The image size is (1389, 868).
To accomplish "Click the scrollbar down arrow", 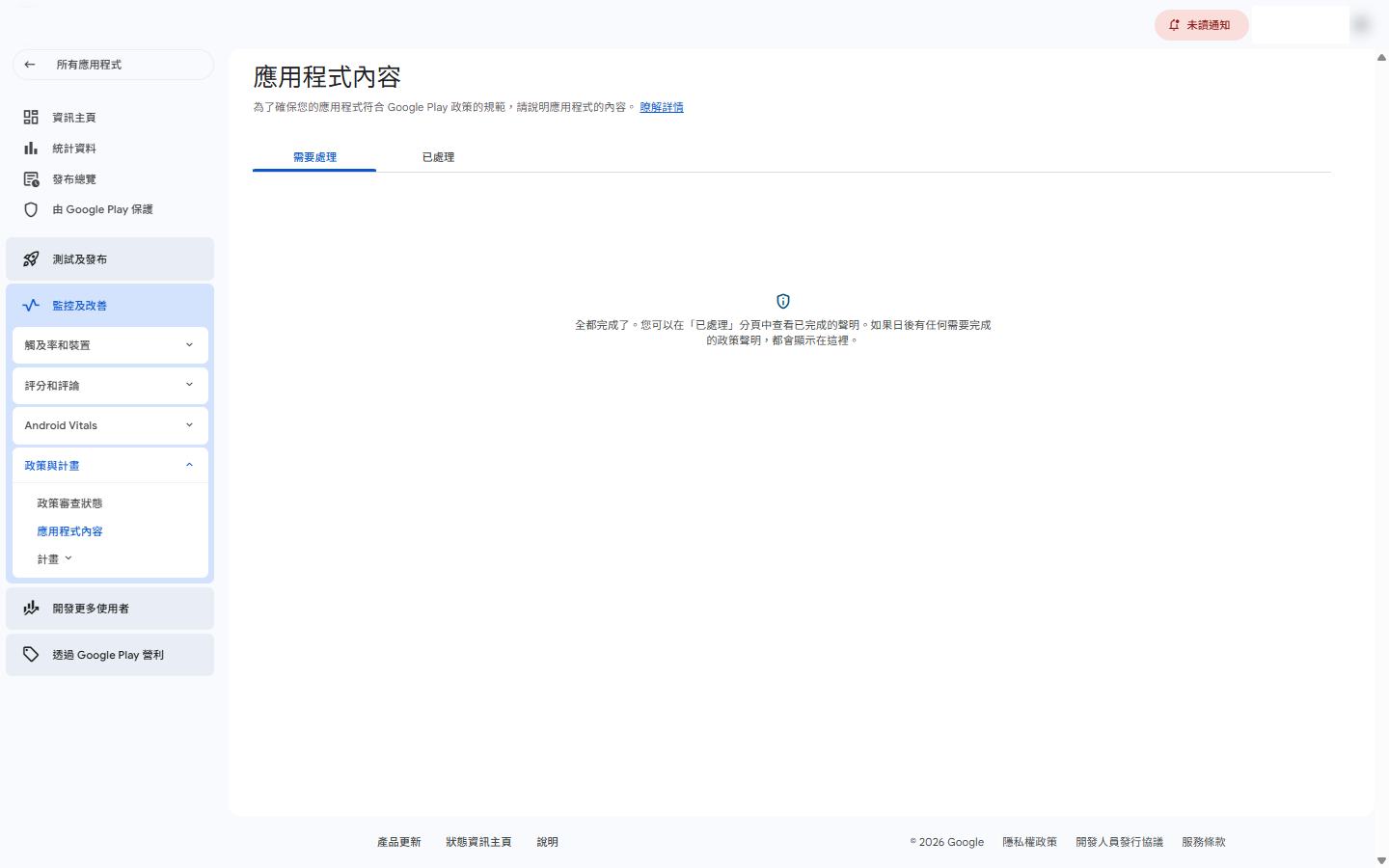I will point(1381,860).
